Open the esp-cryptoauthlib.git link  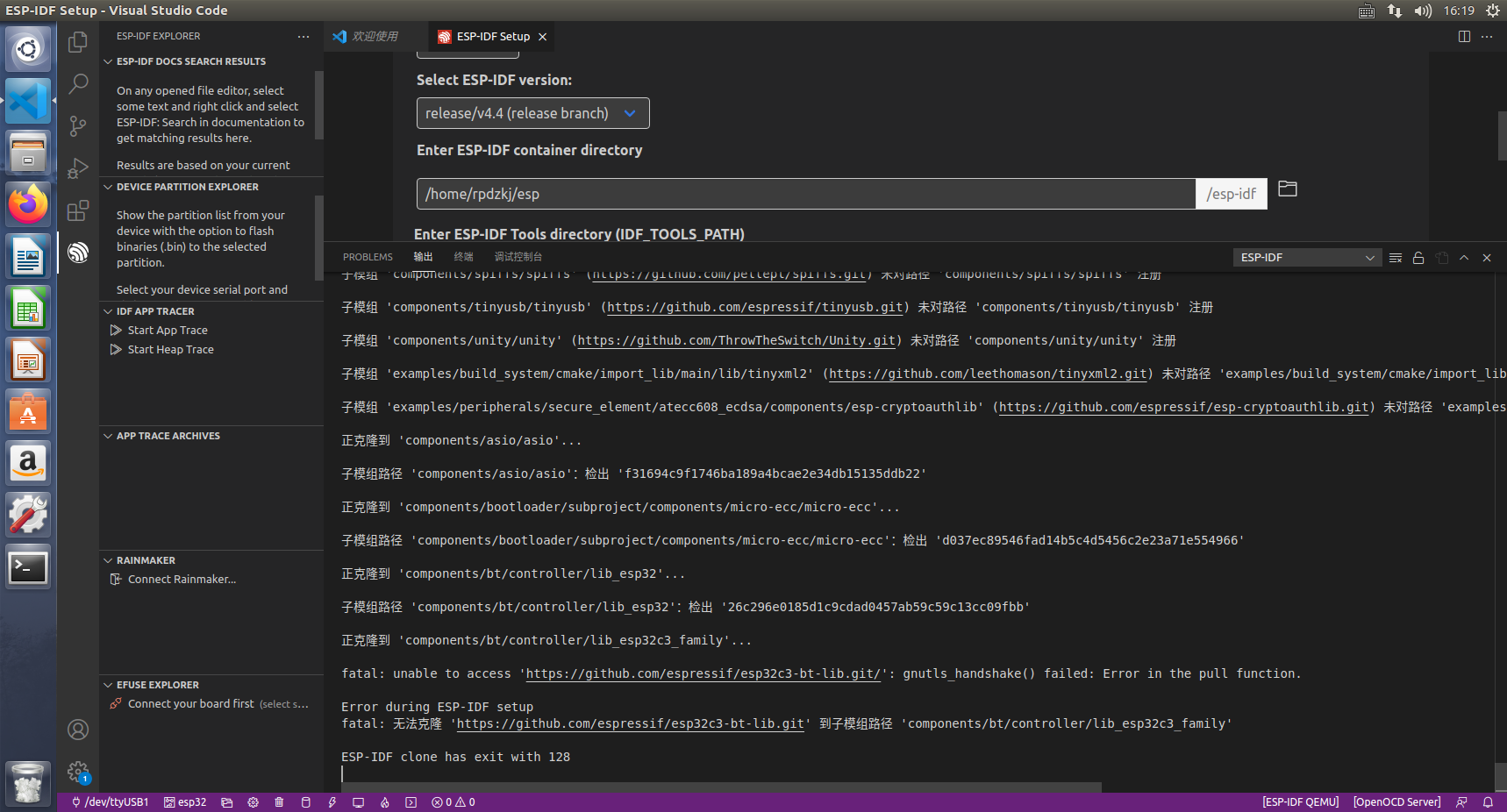(1184, 408)
